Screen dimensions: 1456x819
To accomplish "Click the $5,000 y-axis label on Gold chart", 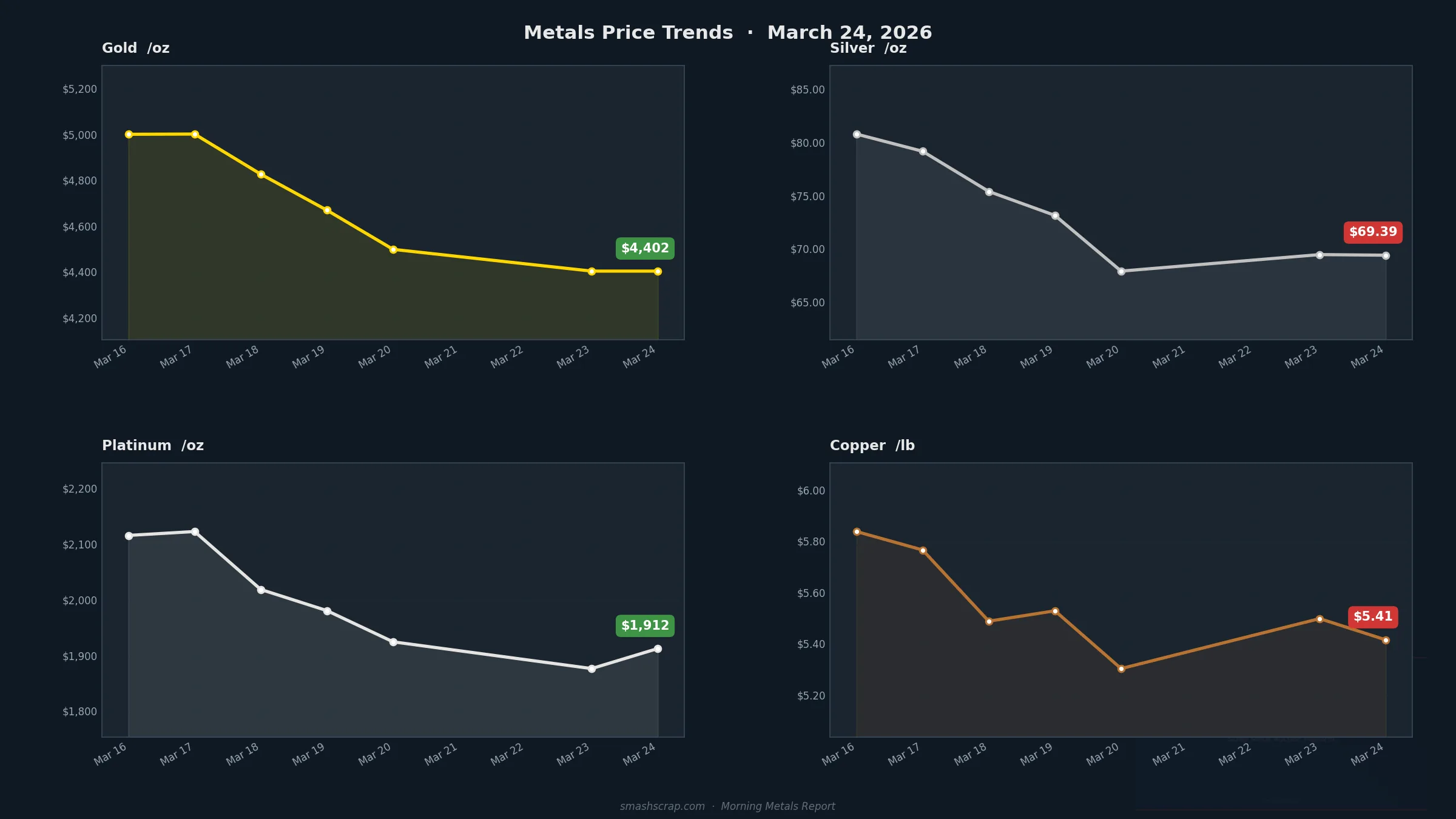I will (x=79, y=135).
